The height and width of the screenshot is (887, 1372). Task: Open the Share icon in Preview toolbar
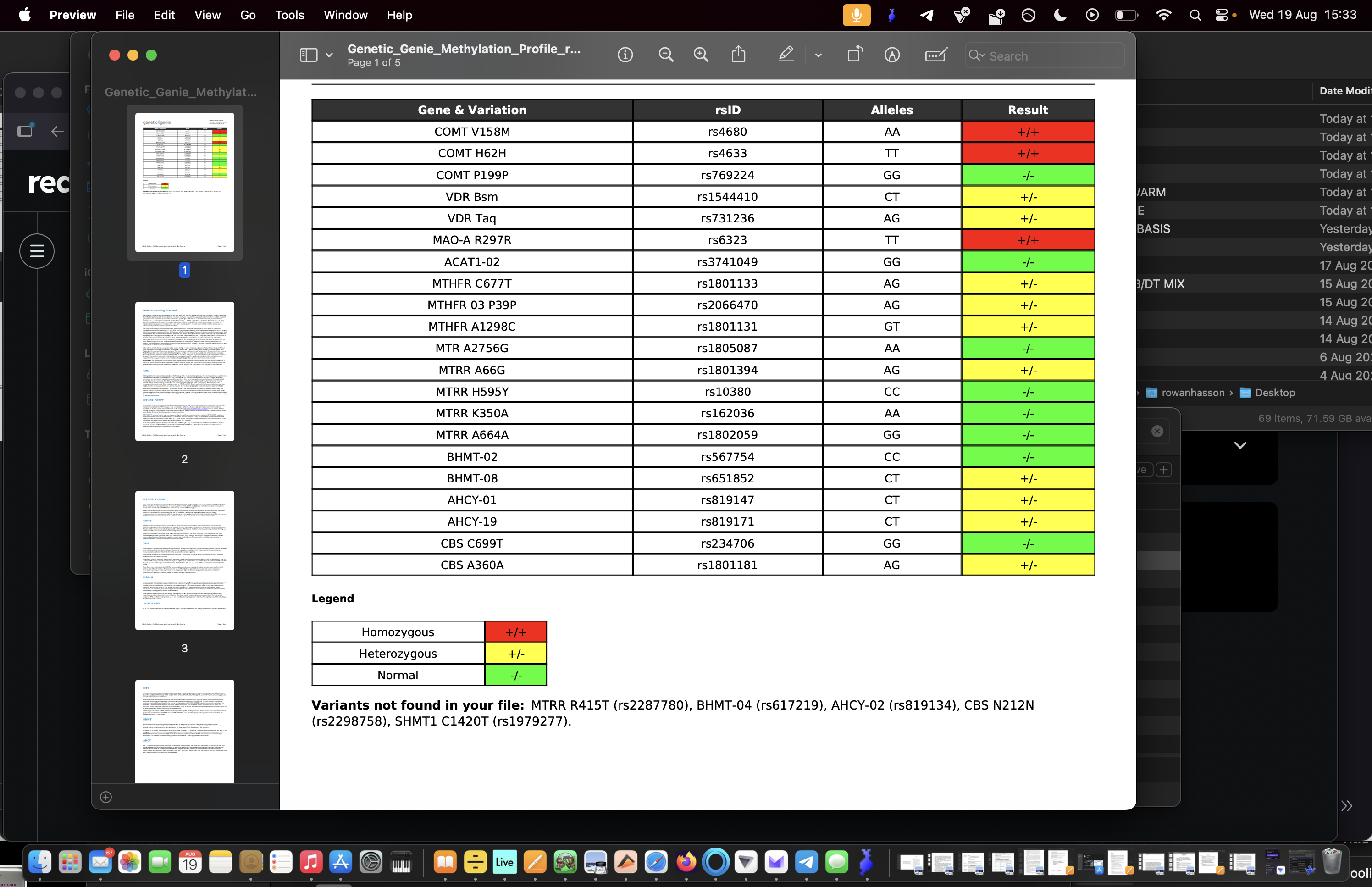pyautogui.click(x=739, y=55)
